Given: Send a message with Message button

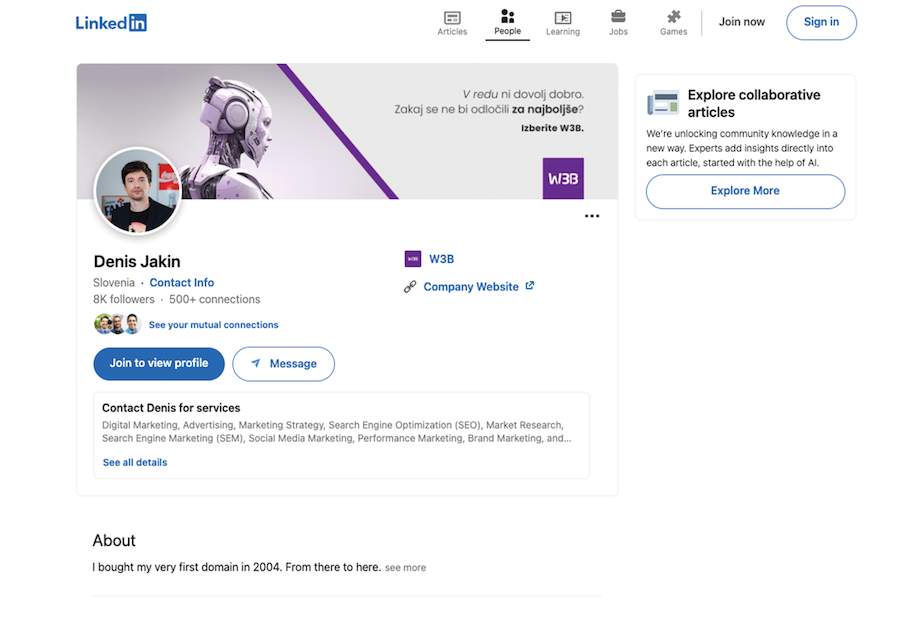Looking at the screenshot, I should click(x=283, y=364).
